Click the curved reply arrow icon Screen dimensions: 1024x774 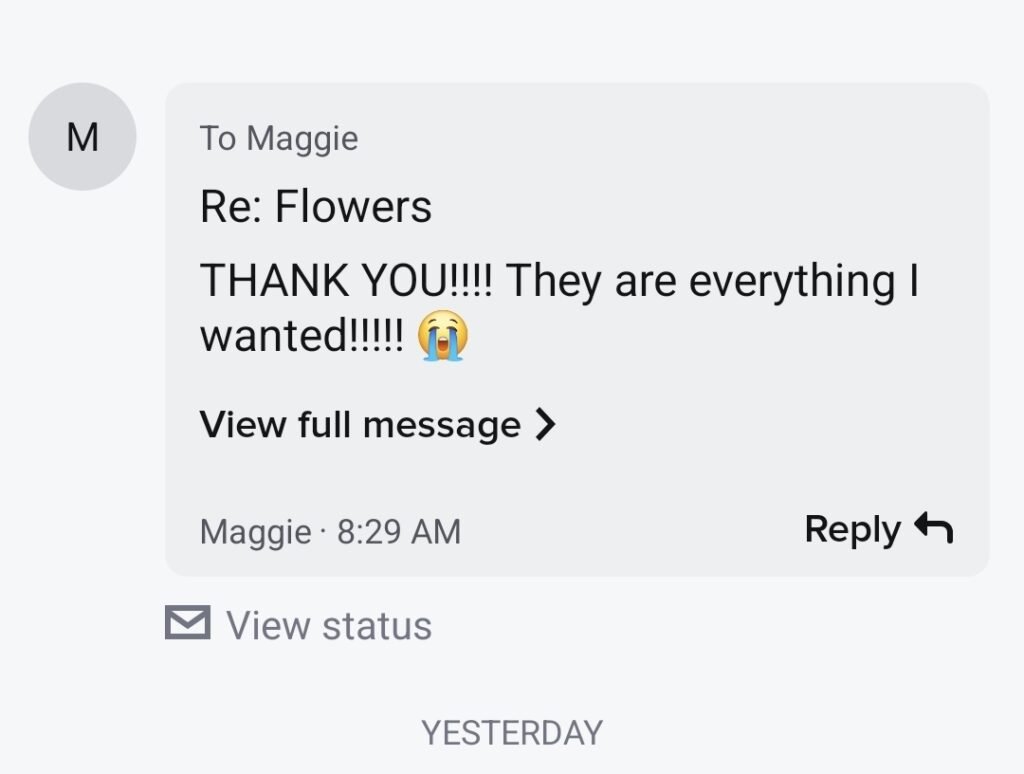tap(934, 528)
